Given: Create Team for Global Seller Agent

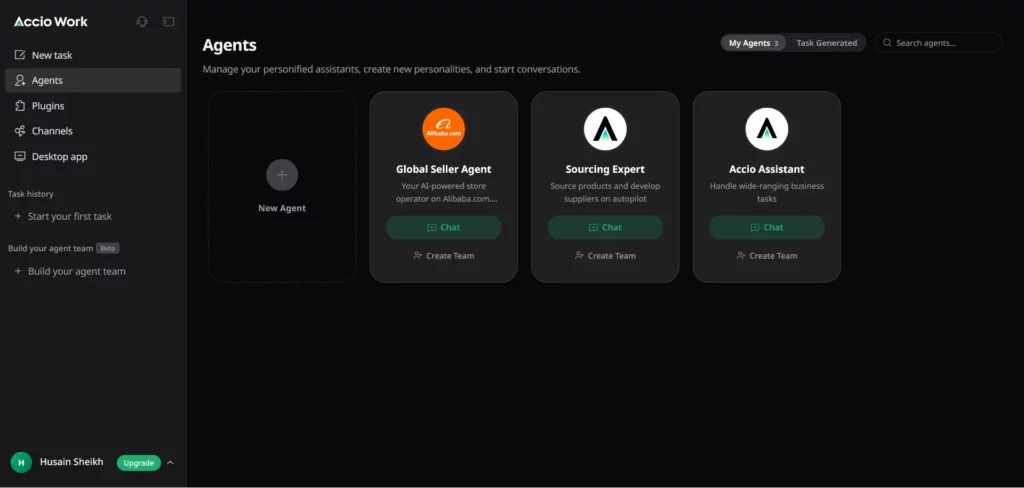Looking at the screenshot, I should click(x=443, y=255).
